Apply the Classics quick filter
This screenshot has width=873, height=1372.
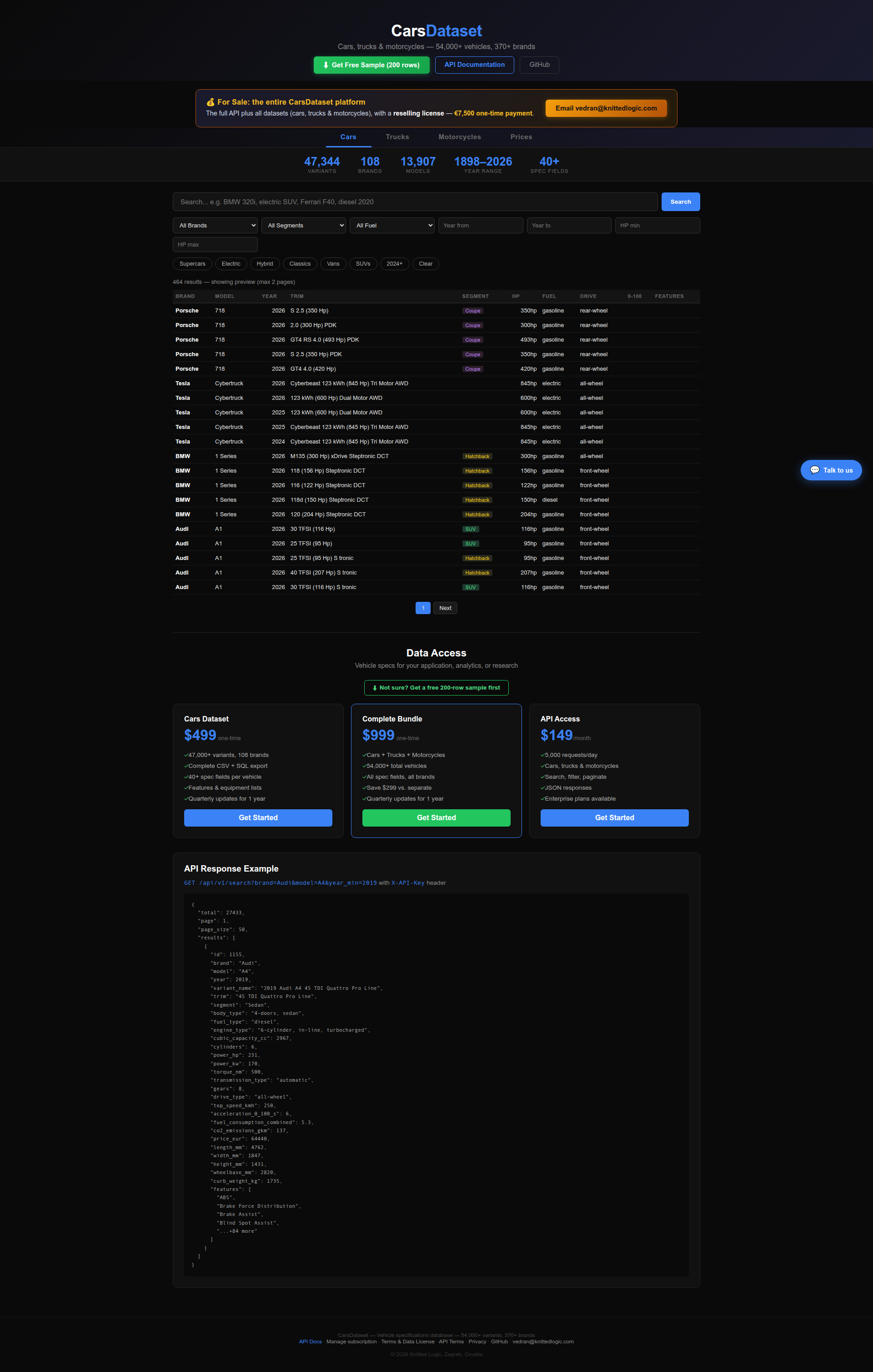(x=300, y=264)
